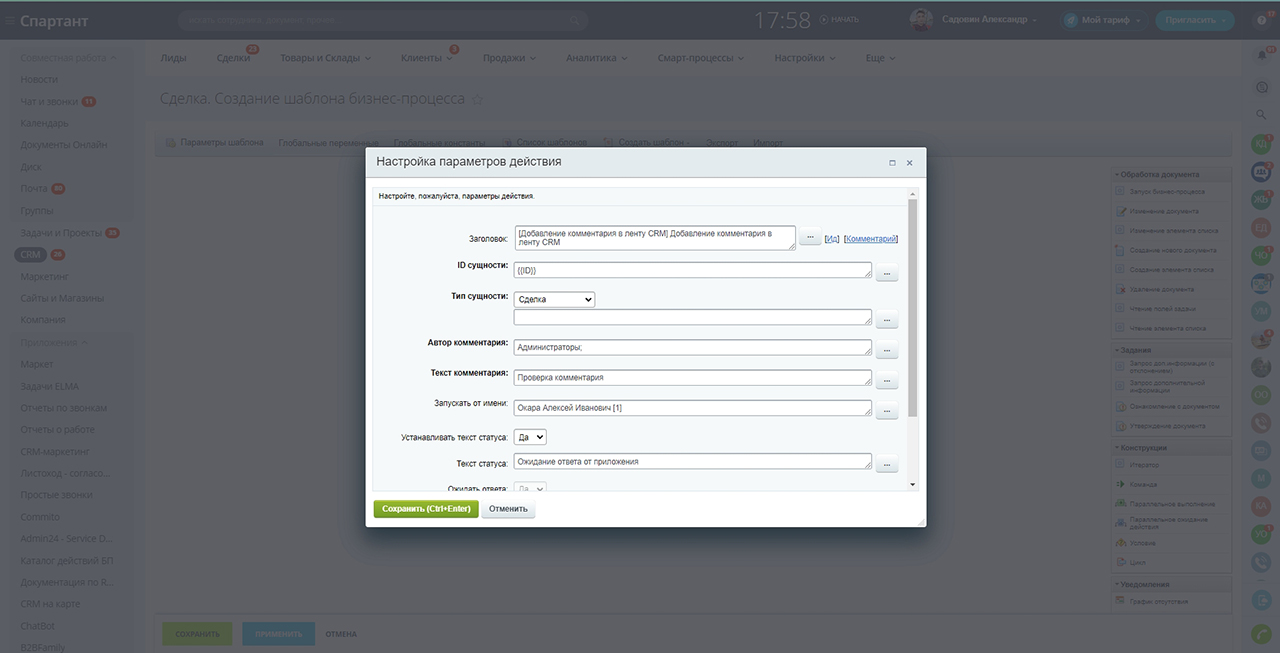This screenshot has height=653, width=1280.
Task: Open the Аналитика menu
Action: click(x=596, y=58)
